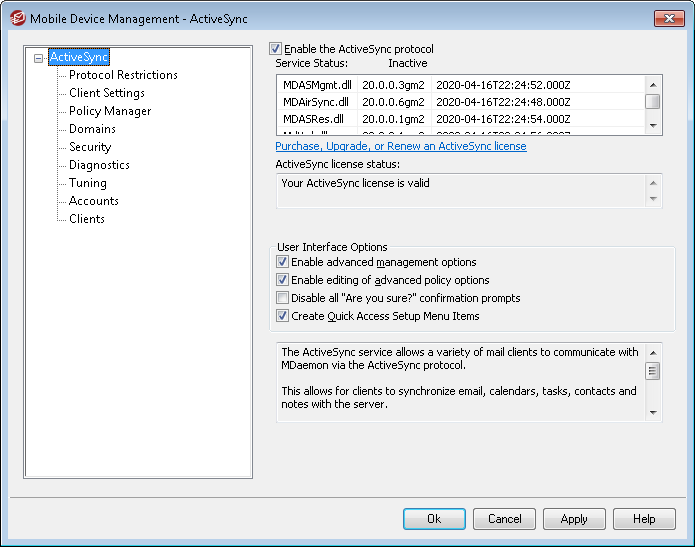Open Client Settings page
Viewport: 695px width, 547px height.
click(107, 93)
